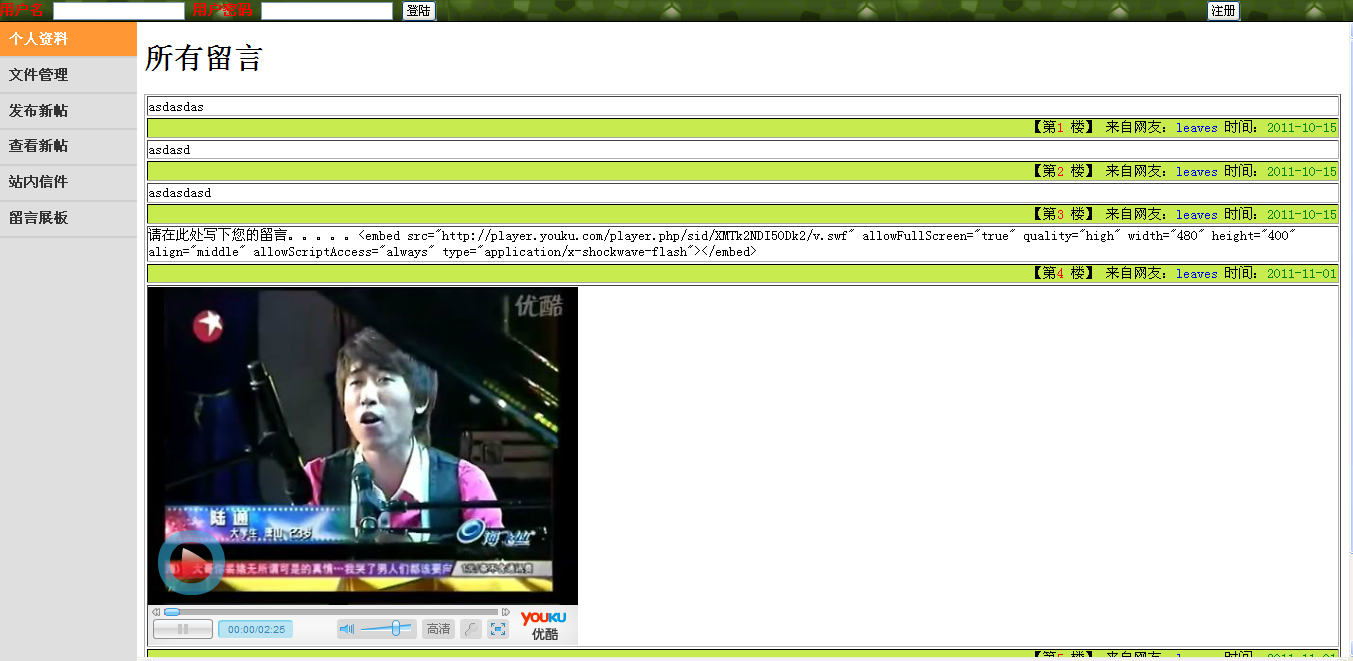The height and width of the screenshot is (661, 1353).
Task: Click the embed code message in post 4
Action: coord(722,243)
